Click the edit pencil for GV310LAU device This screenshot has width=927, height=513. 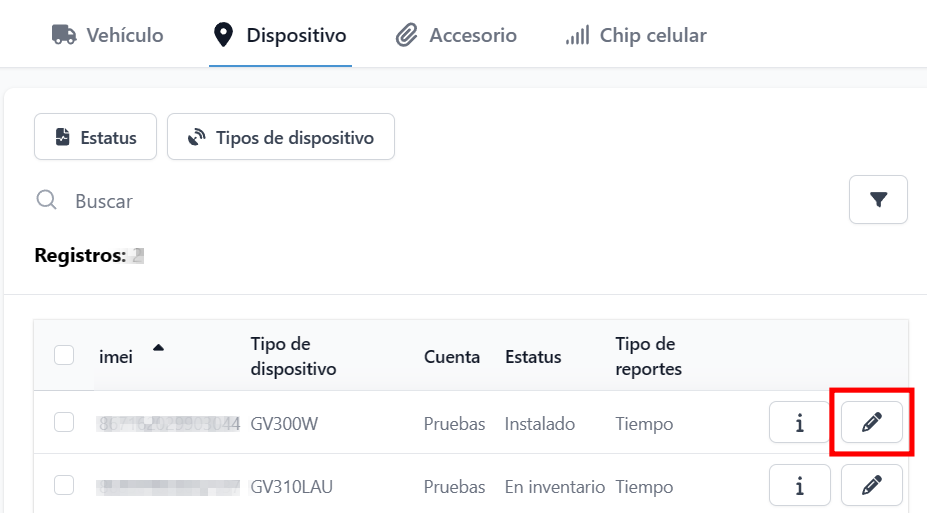click(872, 486)
